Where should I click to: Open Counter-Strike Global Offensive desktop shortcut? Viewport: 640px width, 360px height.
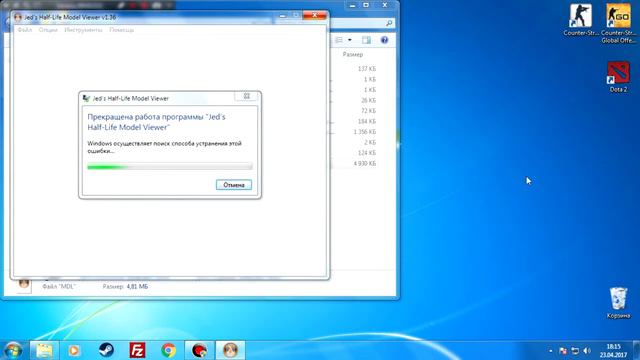point(618,23)
